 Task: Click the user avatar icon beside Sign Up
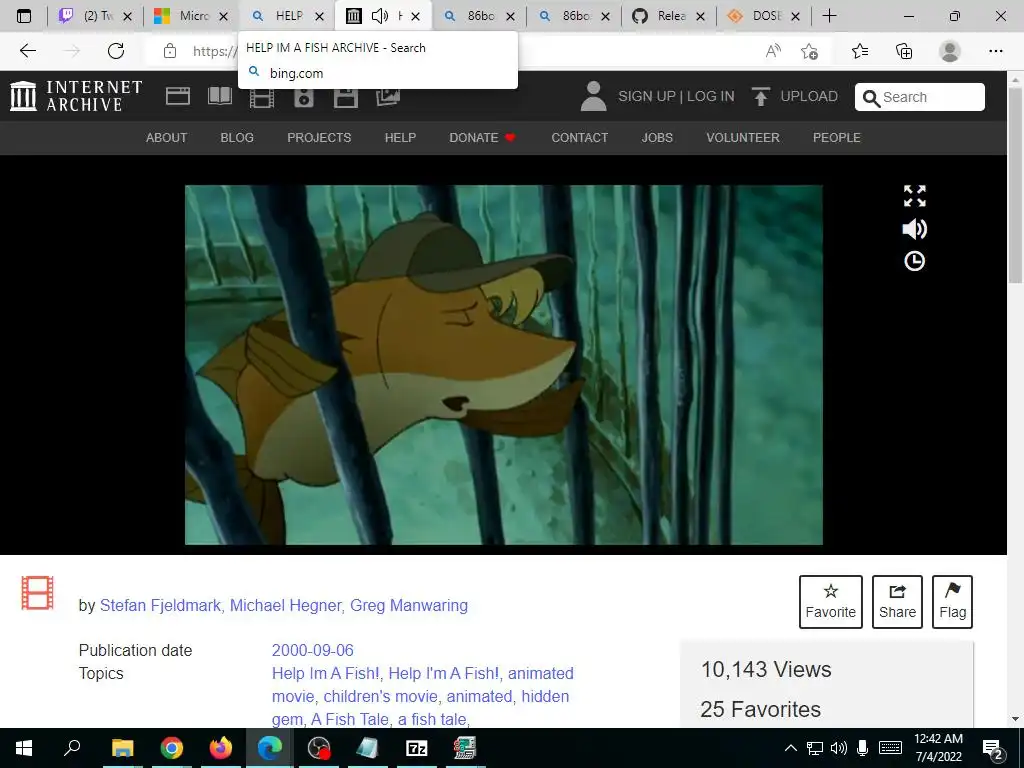(x=594, y=96)
